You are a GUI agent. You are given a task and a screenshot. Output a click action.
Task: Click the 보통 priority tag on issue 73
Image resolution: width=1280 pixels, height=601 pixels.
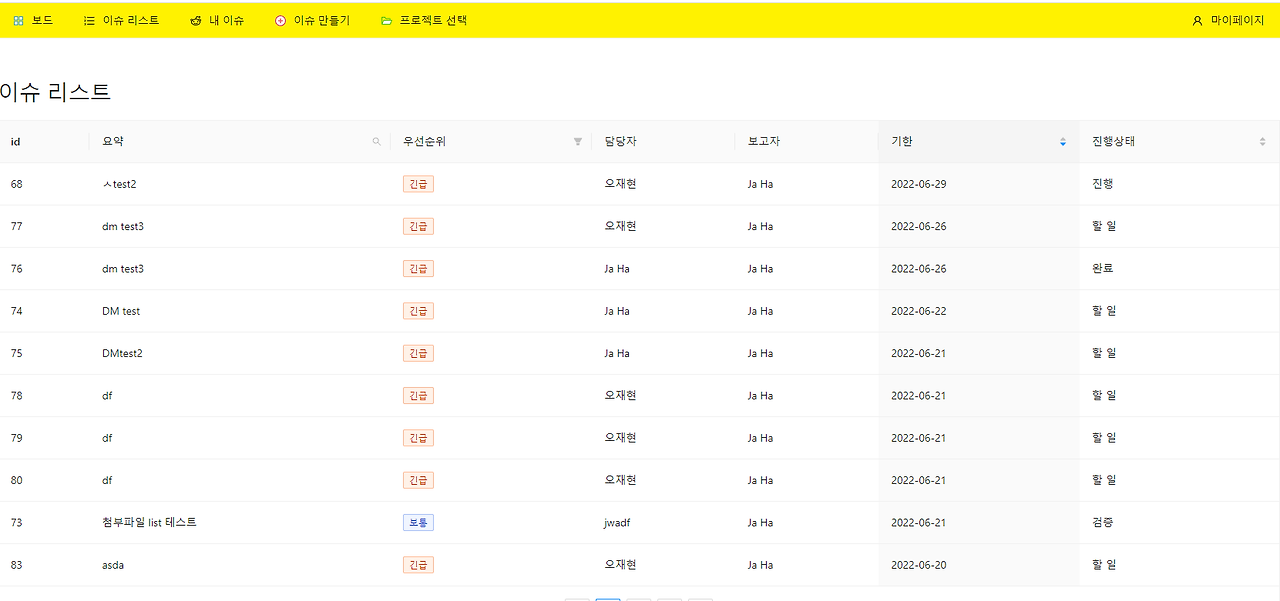(x=418, y=522)
